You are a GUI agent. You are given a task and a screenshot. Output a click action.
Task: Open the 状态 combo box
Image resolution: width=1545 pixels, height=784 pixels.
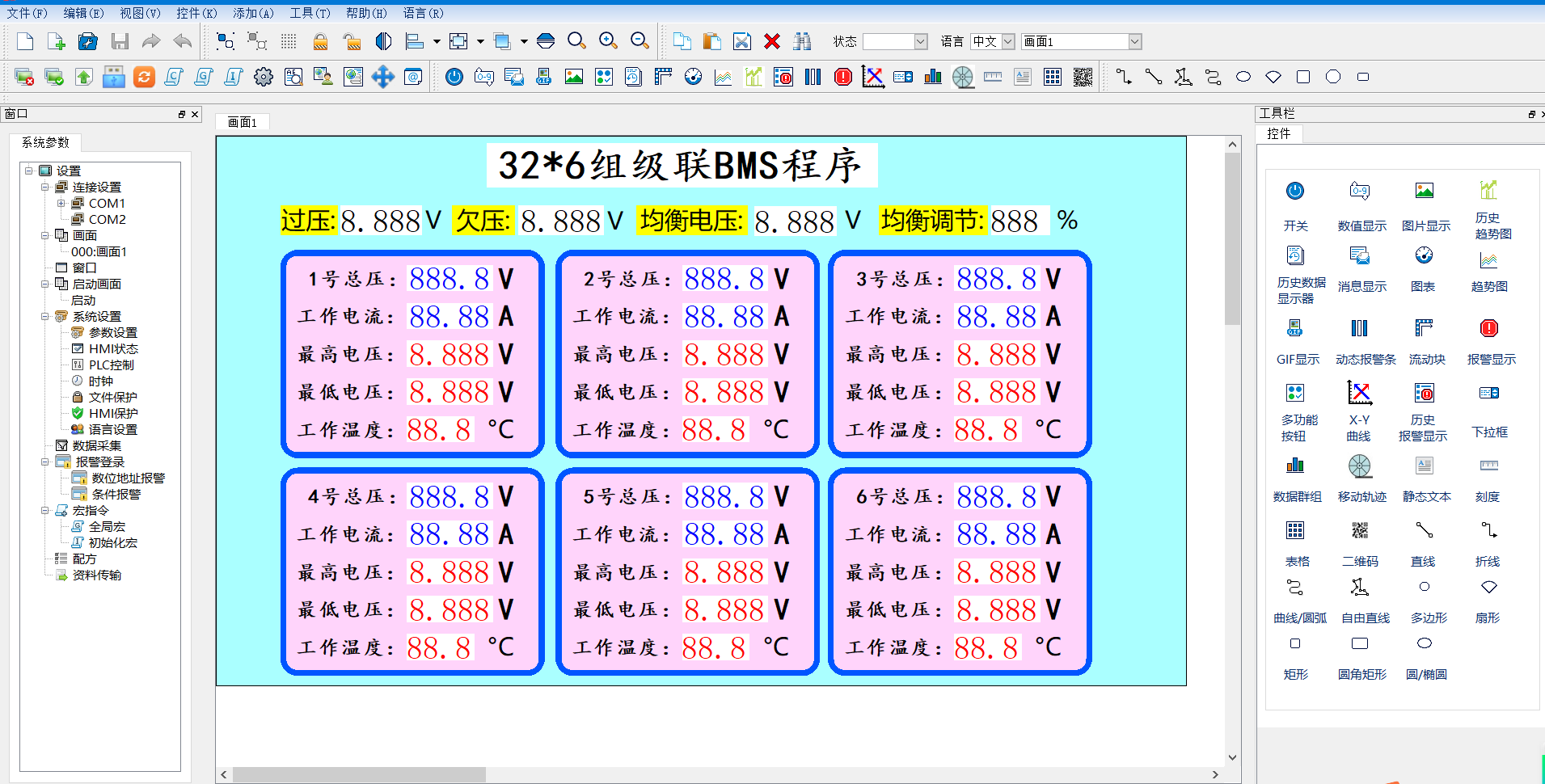click(x=920, y=41)
